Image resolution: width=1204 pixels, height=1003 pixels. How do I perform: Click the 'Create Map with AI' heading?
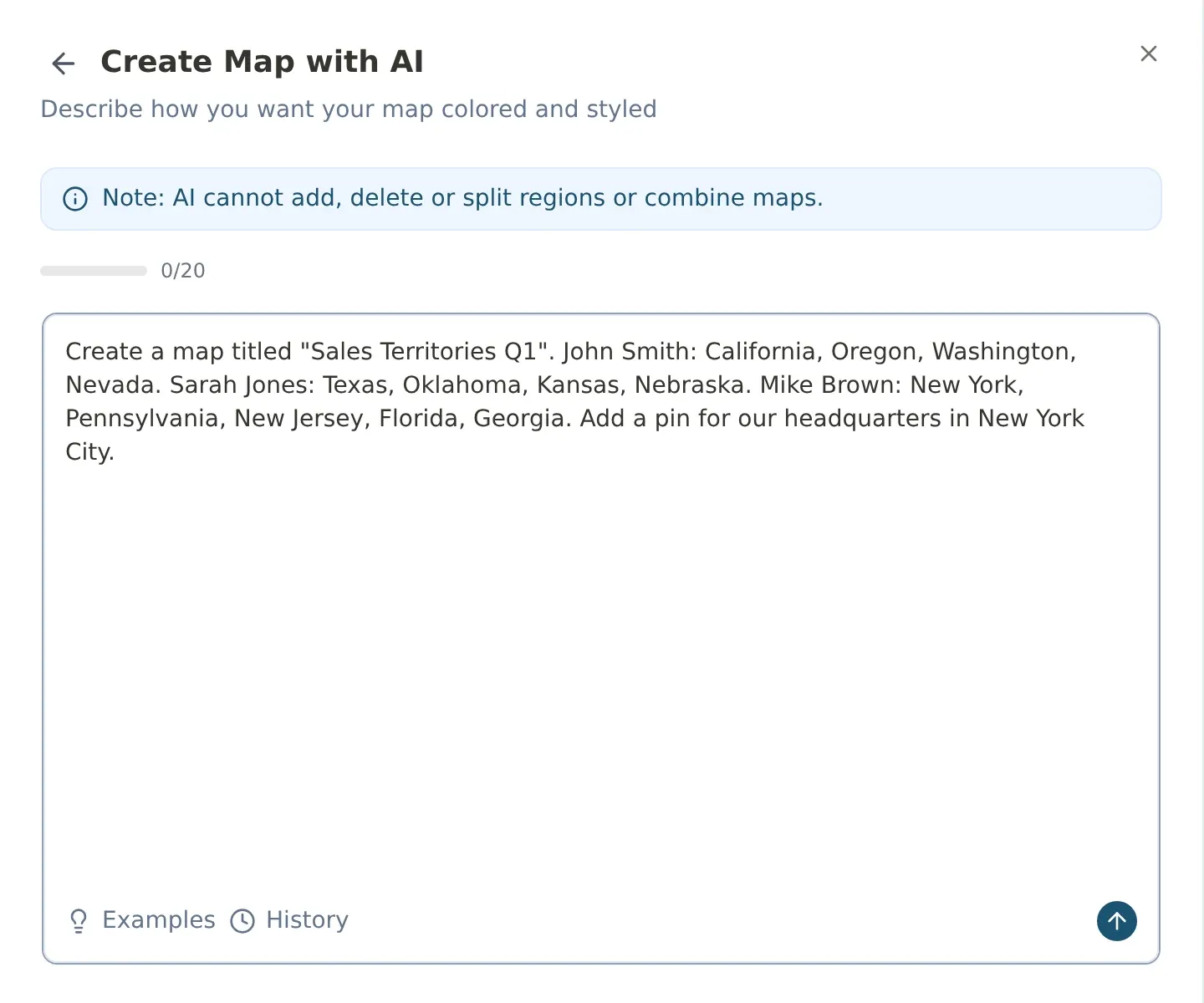coord(262,62)
